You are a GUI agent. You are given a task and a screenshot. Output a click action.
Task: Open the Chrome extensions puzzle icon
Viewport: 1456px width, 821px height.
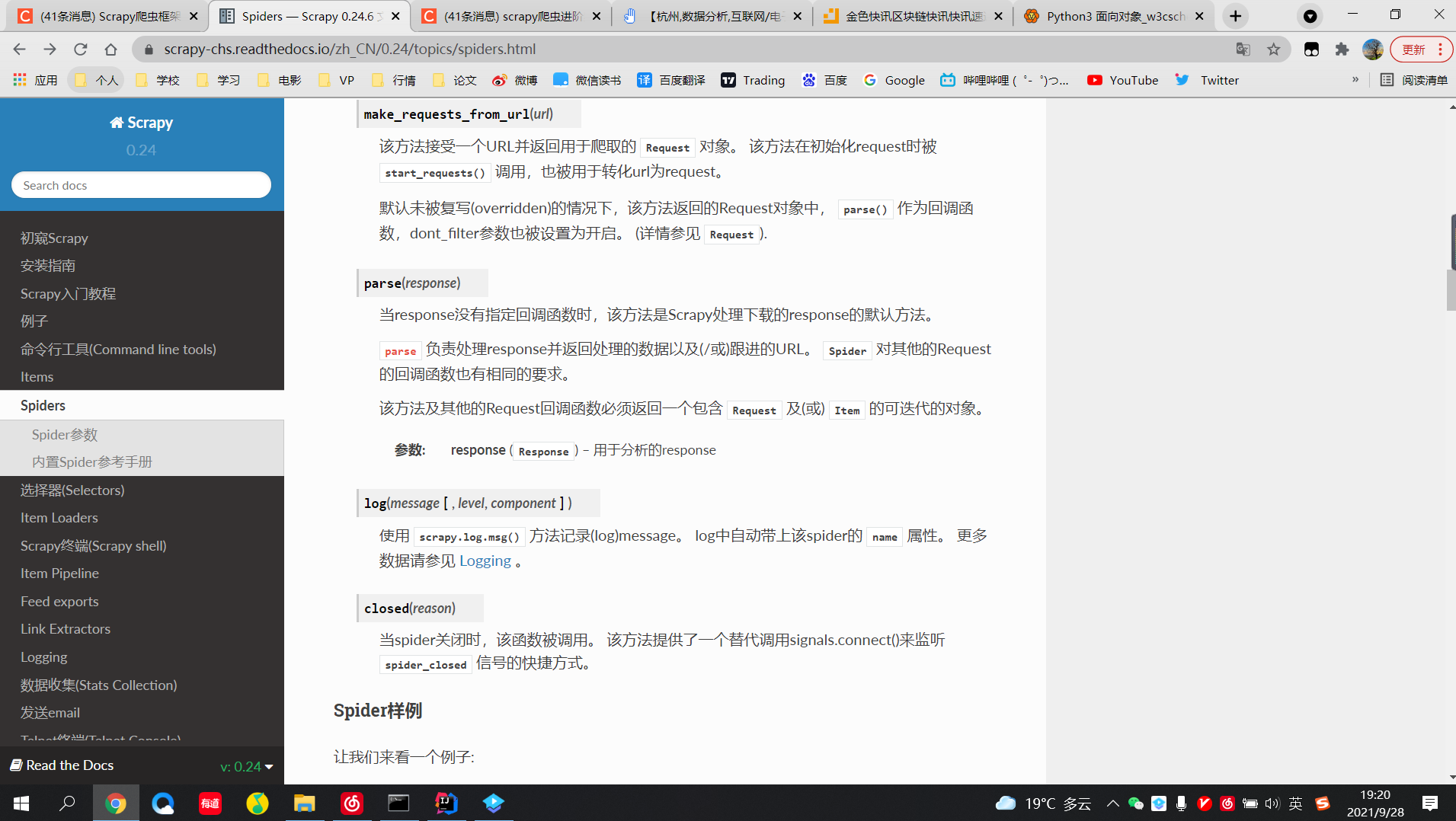click(x=1342, y=50)
